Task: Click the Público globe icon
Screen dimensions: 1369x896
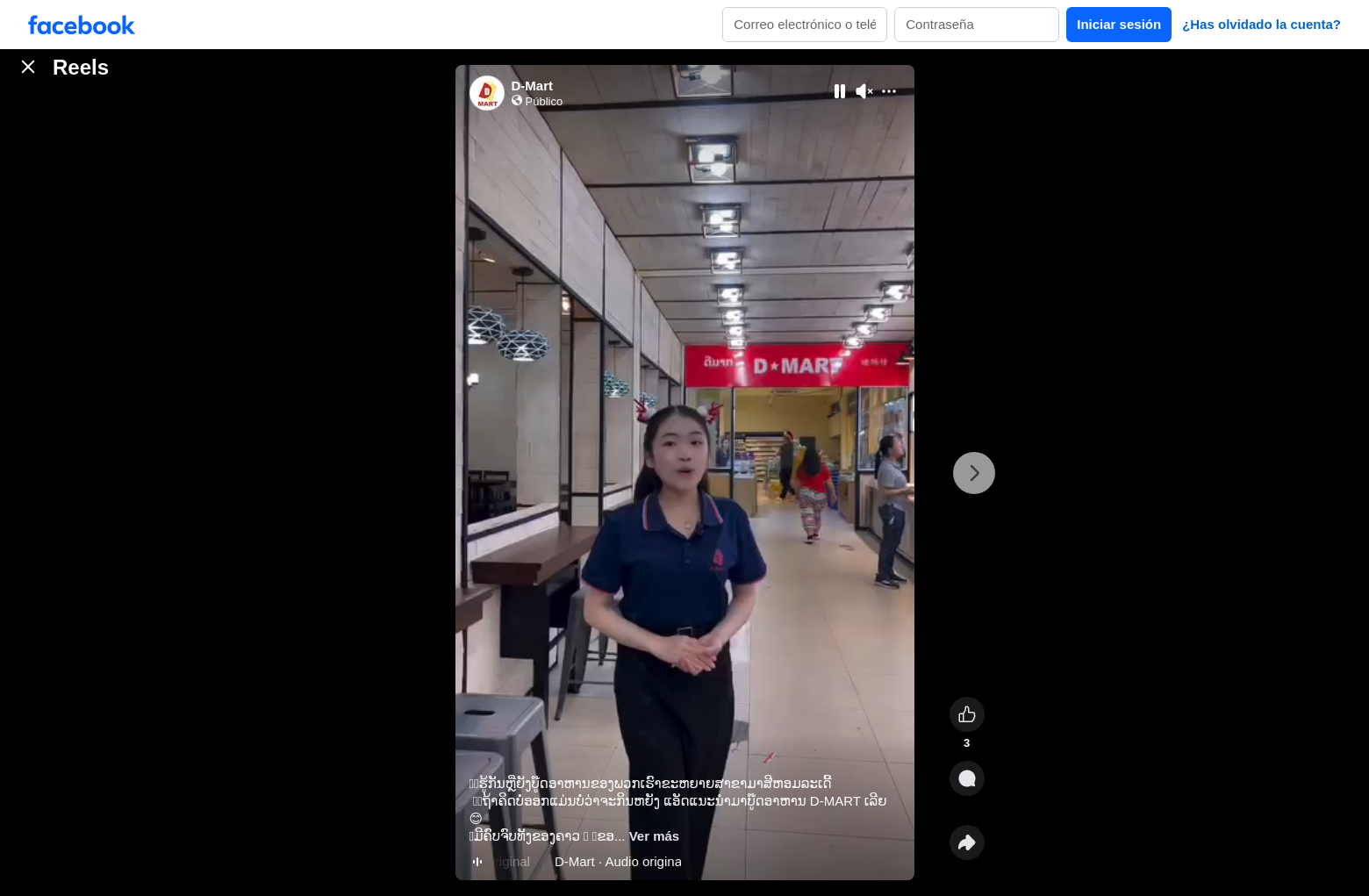Action: 517,101
